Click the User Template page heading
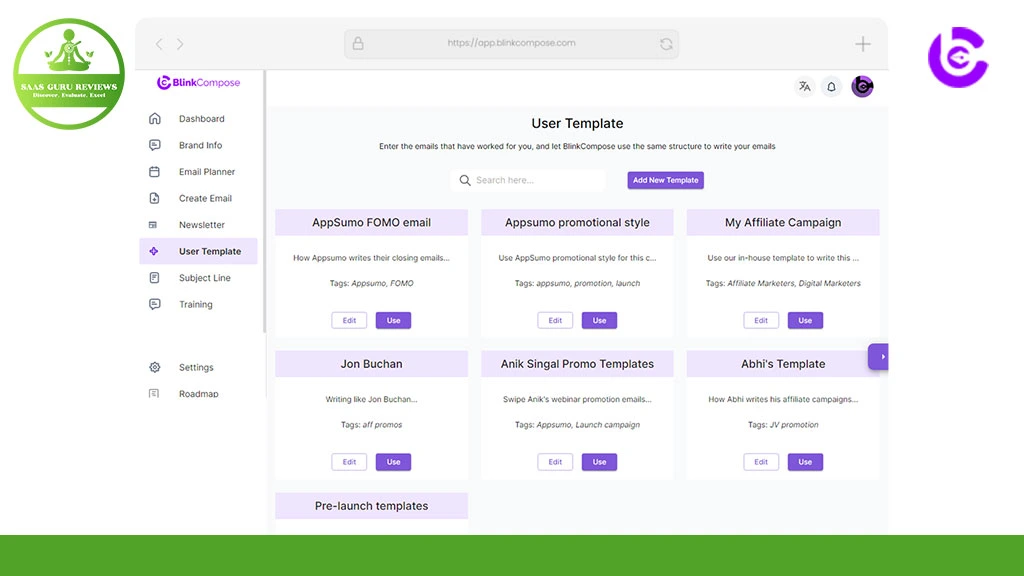Image resolution: width=1024 pixels, height=576 pixels. coord(577,123)
